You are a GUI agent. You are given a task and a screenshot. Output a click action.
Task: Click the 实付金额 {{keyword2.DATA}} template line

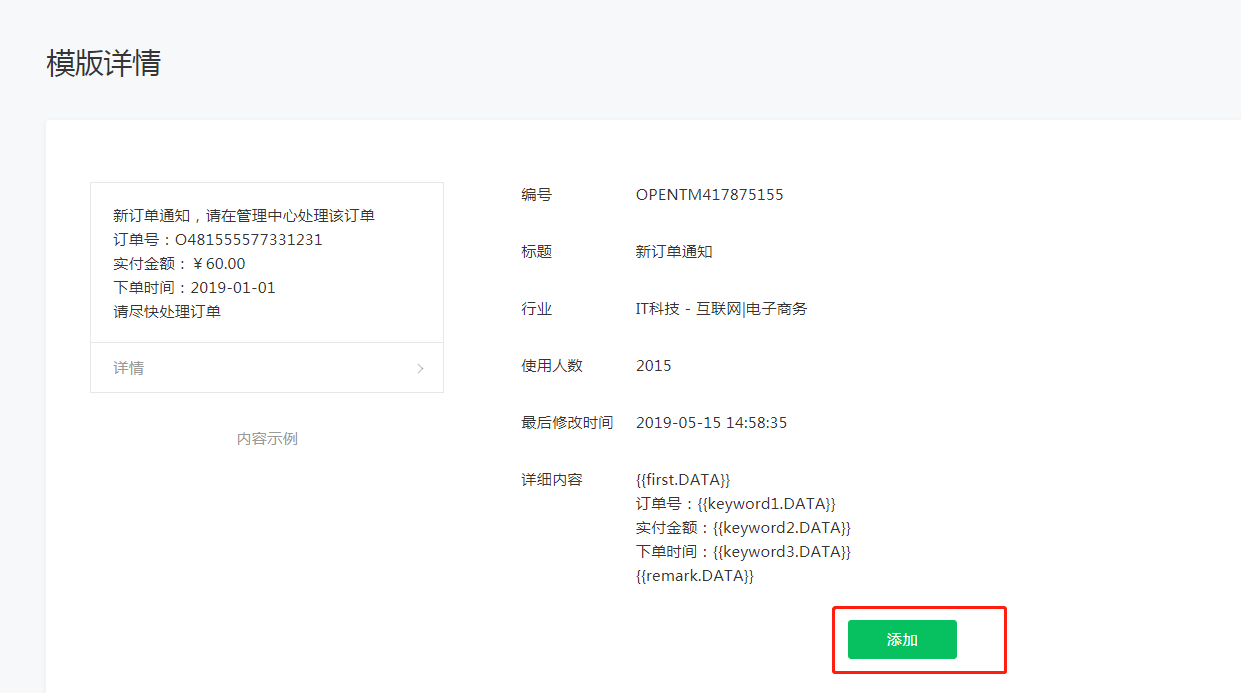[743, 528]
